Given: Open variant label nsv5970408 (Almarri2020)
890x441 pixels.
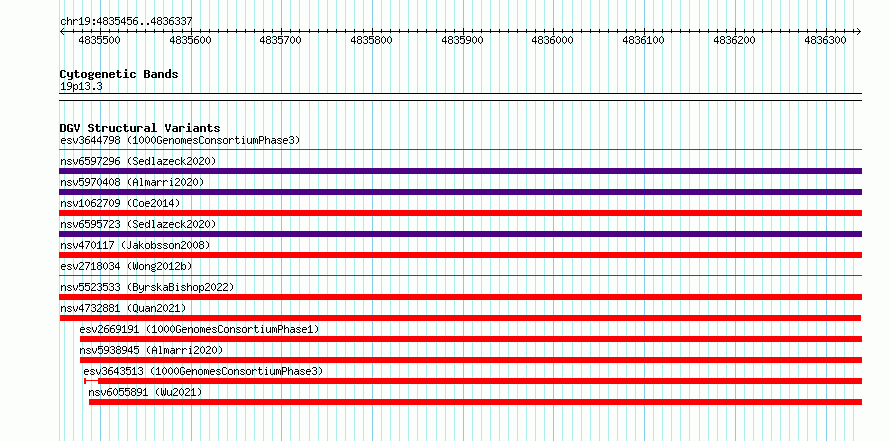Looking at the screenshot, I should [132, 182].
